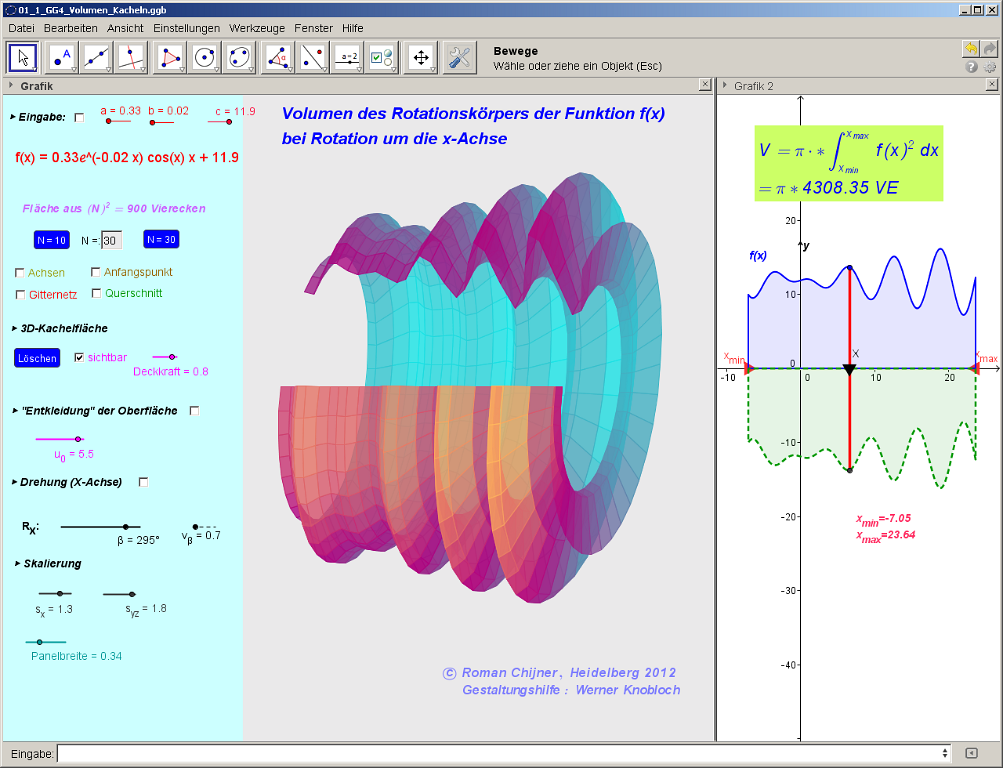Viewport: 1003px width, 768px height.
Task: Select the Polygon tool
Action: (171, 58)
